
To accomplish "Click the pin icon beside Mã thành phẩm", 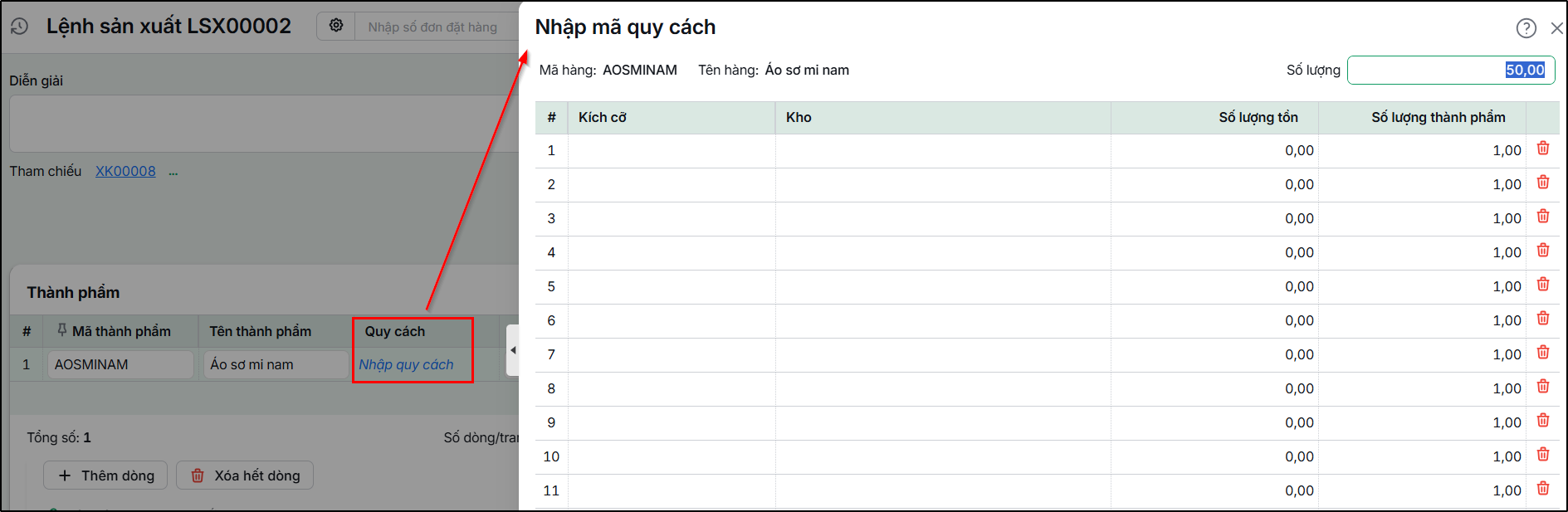I will click(61, 330).
